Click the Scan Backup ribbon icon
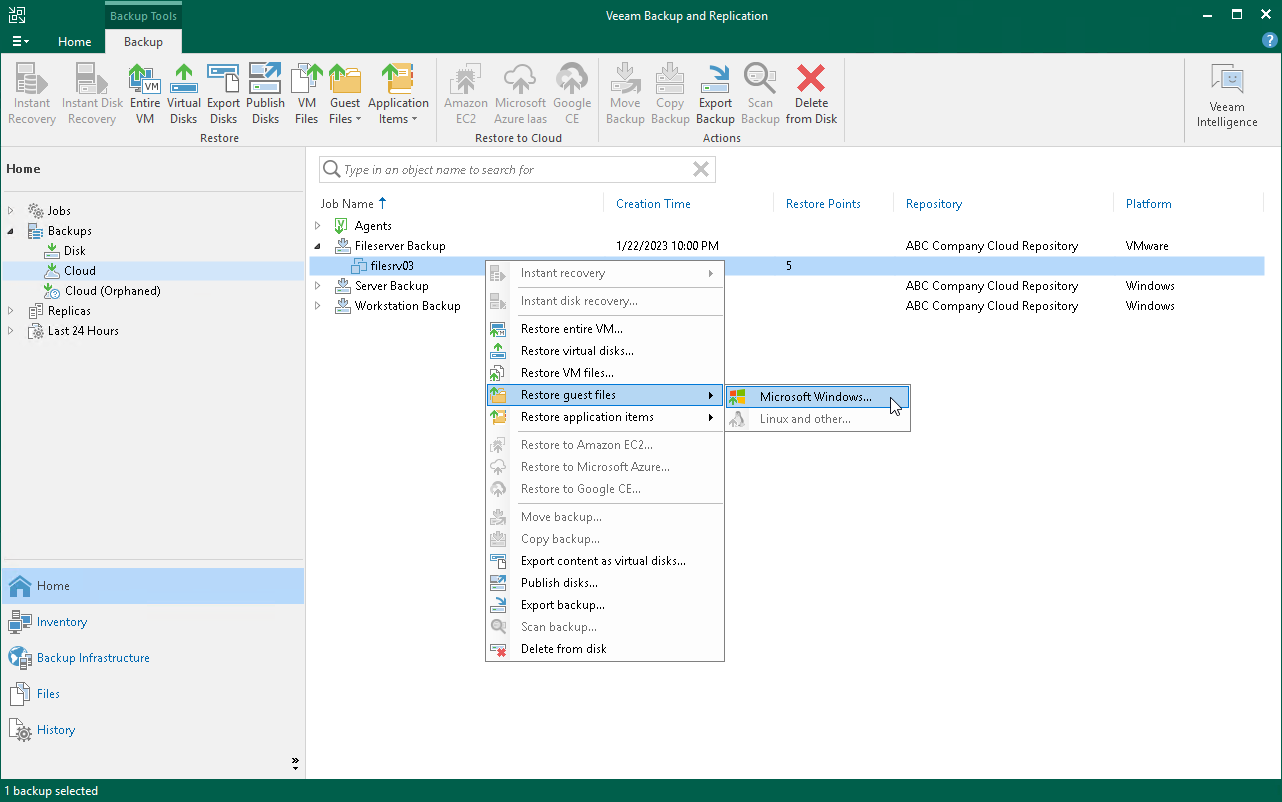This screenshot has width=1282, height=802. tap(760, 94)
